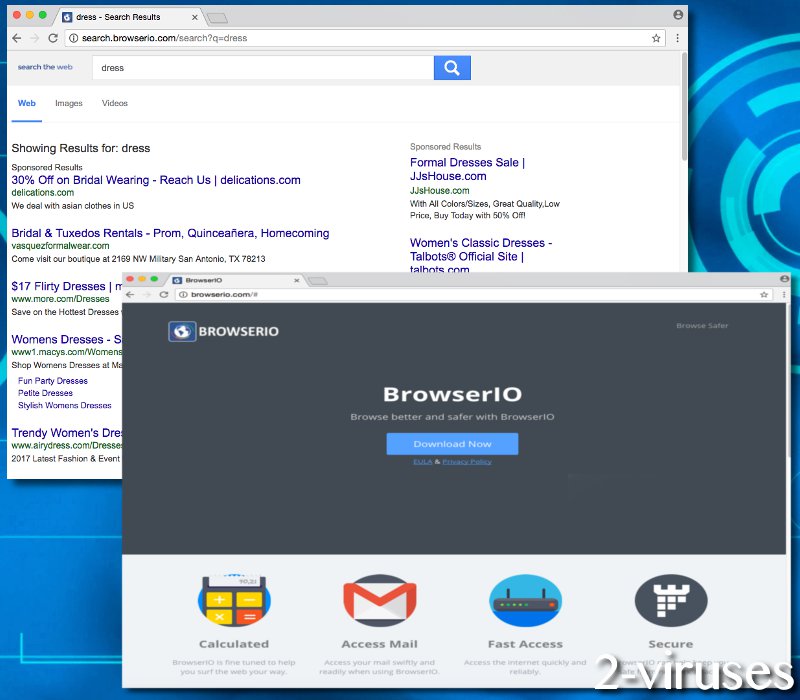Click the Browse Safer link
Viewport: 800px width, 700px height.
pos(703,326)
